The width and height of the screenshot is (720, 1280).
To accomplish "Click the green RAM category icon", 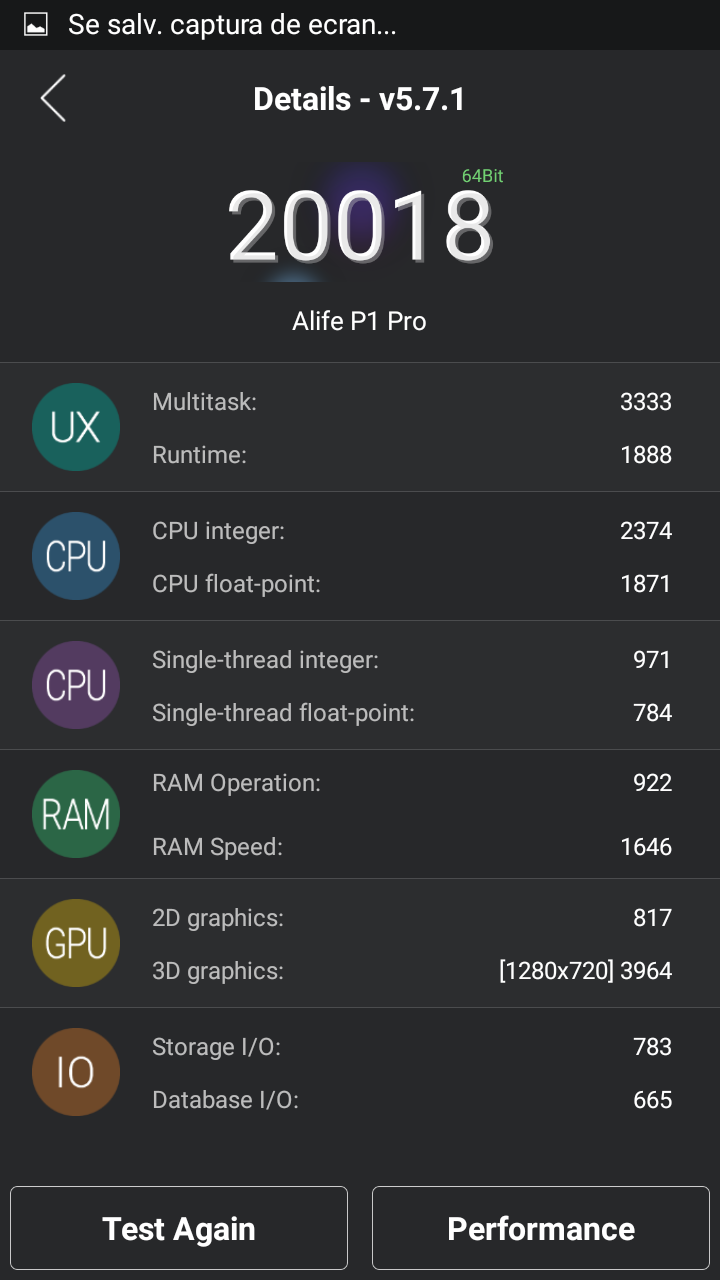I will [x=76, y=814].
